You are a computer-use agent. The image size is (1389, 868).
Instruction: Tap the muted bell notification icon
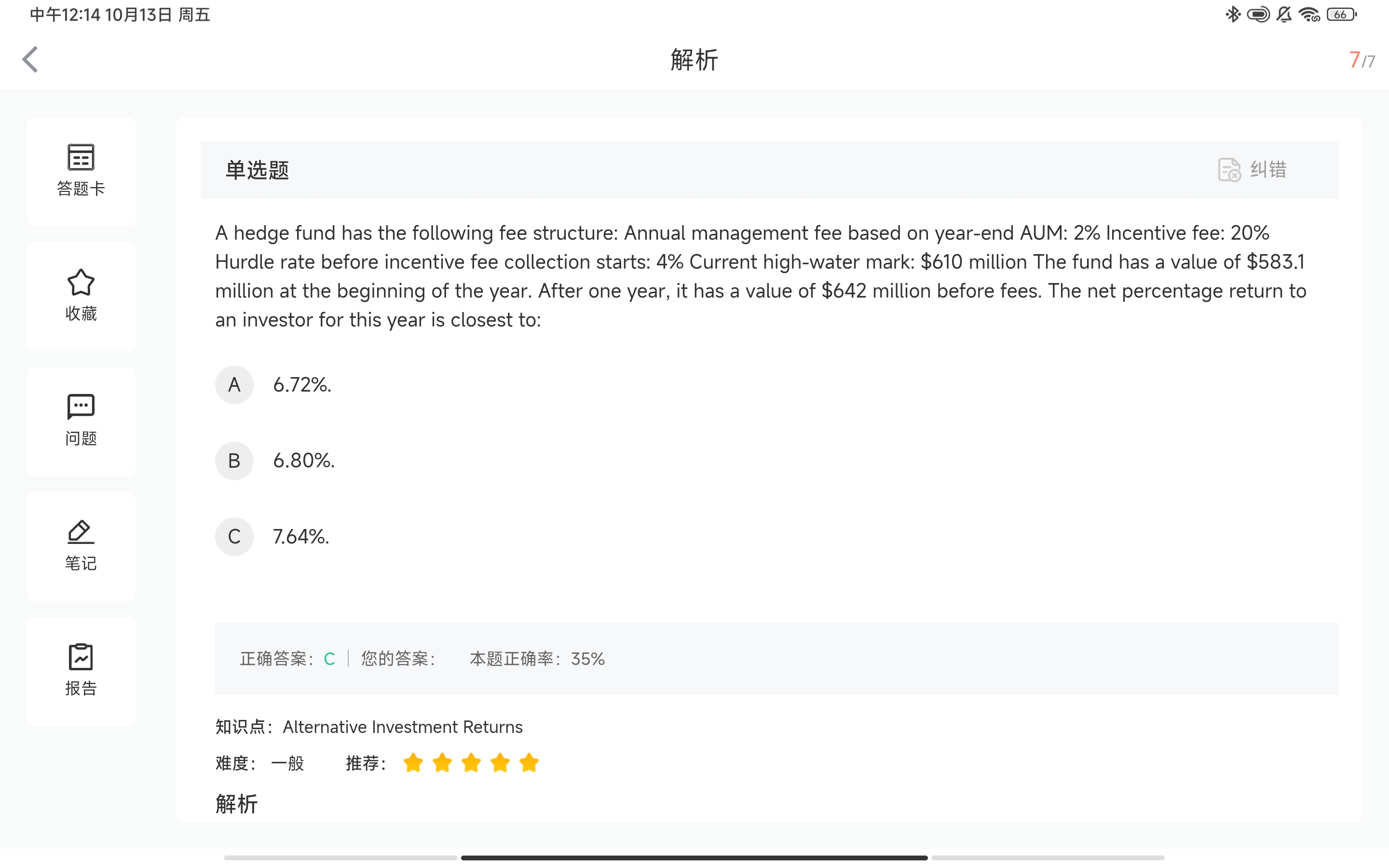tap(1284, 14)
